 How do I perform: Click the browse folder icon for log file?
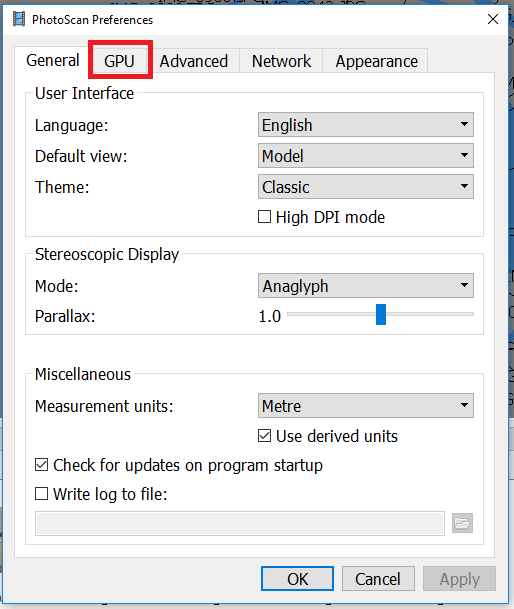tap(462, 523)
